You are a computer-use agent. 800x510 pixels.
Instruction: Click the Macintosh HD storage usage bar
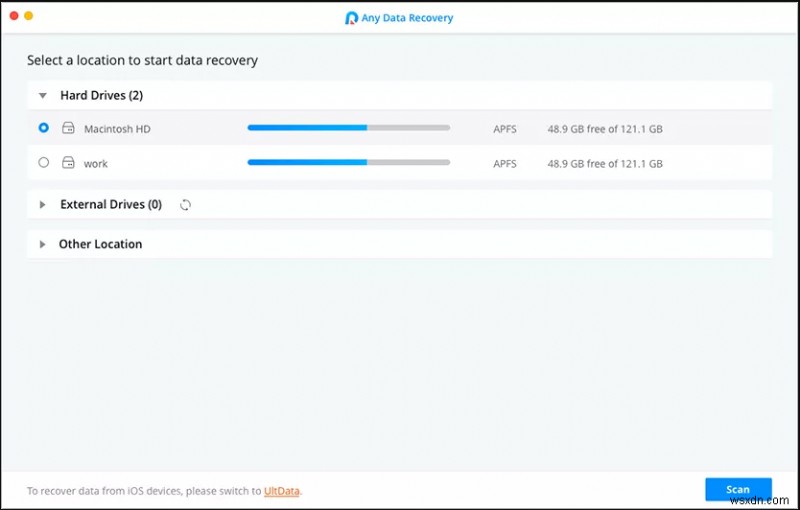click(x=348, y=129)
